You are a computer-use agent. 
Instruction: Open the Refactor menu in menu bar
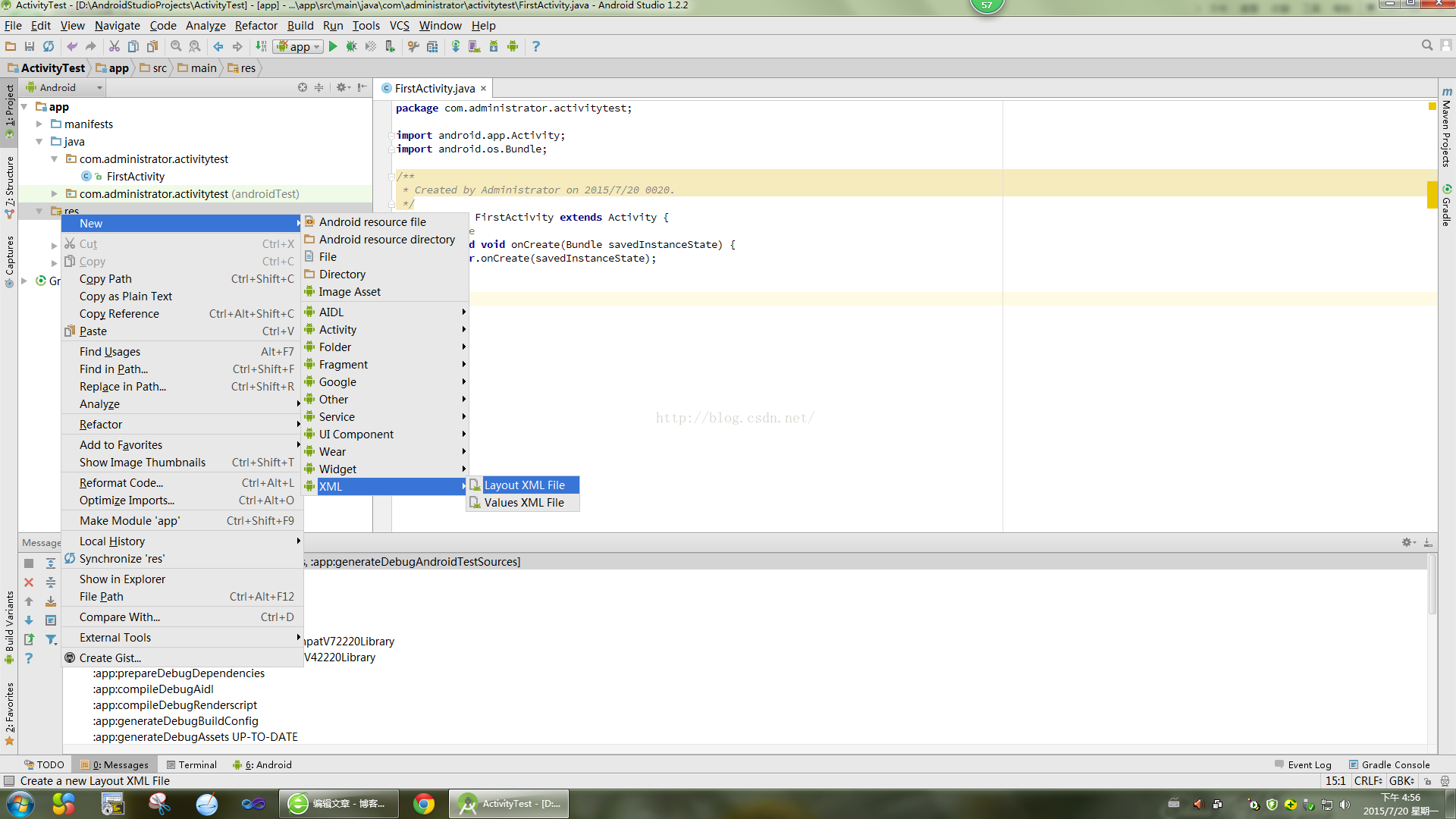pos(256,26)
